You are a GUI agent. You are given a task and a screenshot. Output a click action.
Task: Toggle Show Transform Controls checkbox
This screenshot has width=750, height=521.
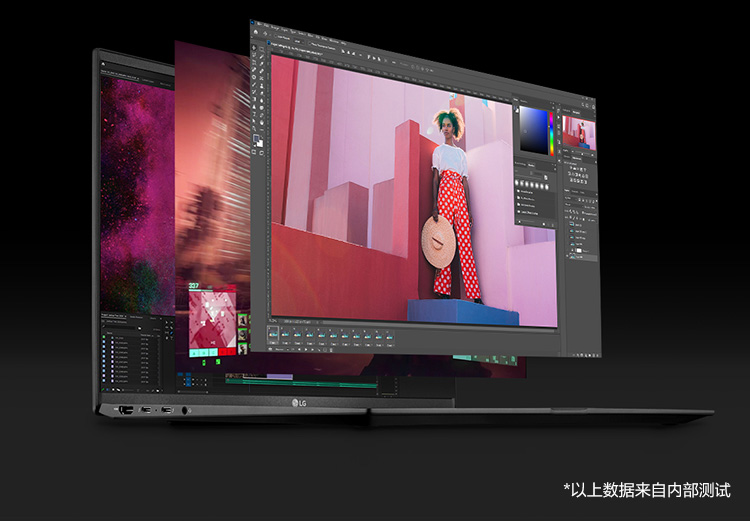(309, 44)
